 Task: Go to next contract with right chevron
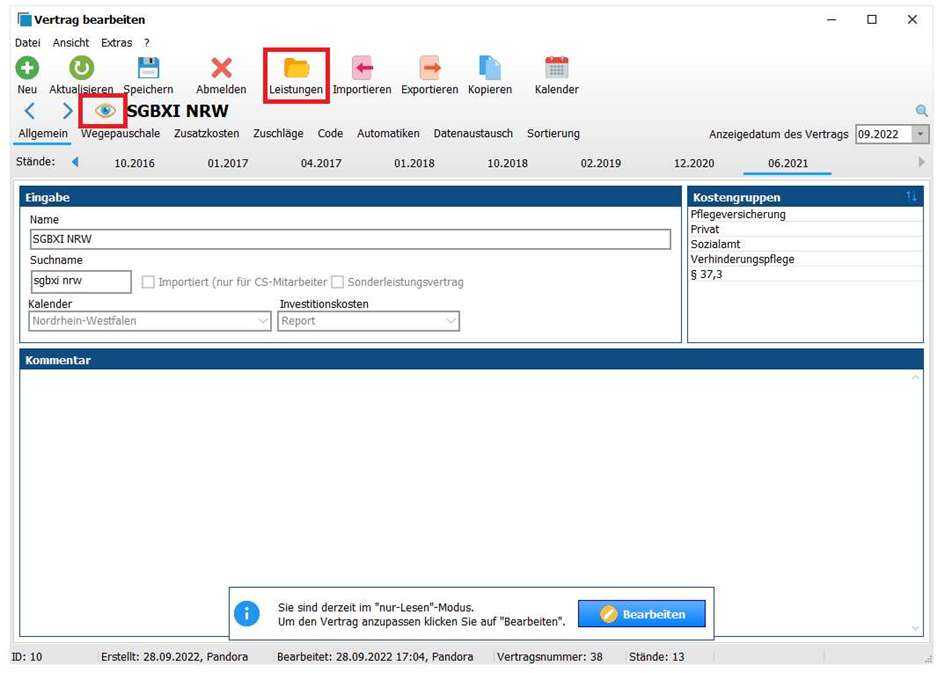(67, 111)
